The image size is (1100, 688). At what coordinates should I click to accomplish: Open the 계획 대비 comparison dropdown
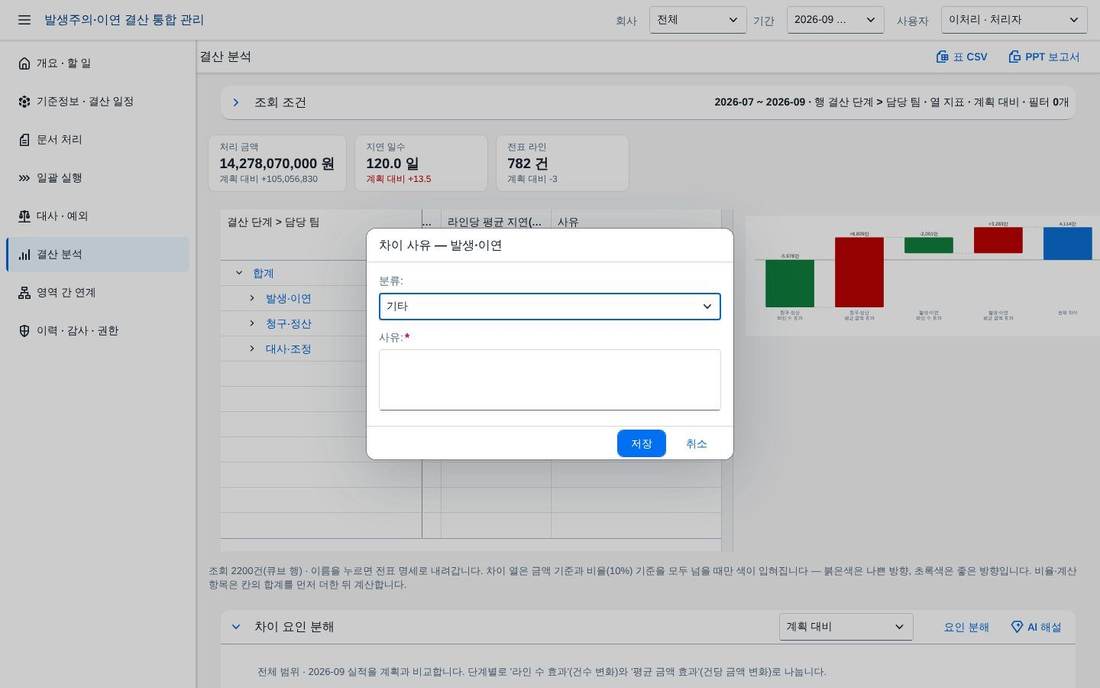(845, 626)
